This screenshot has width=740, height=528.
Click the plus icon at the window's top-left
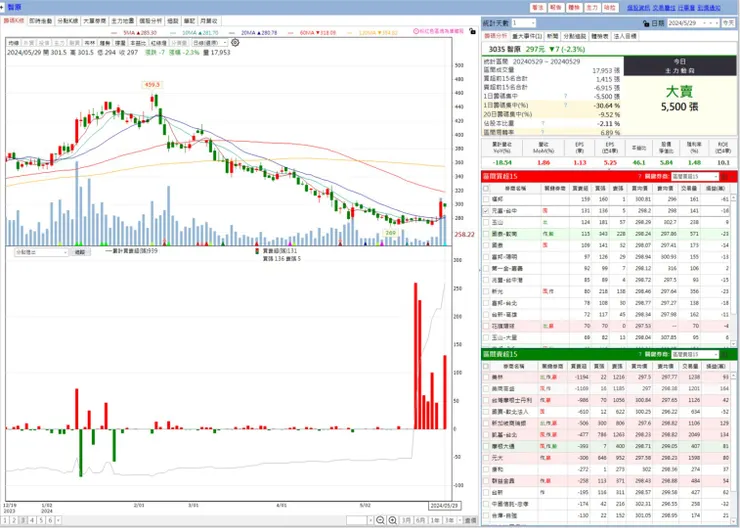coord(2,7)
